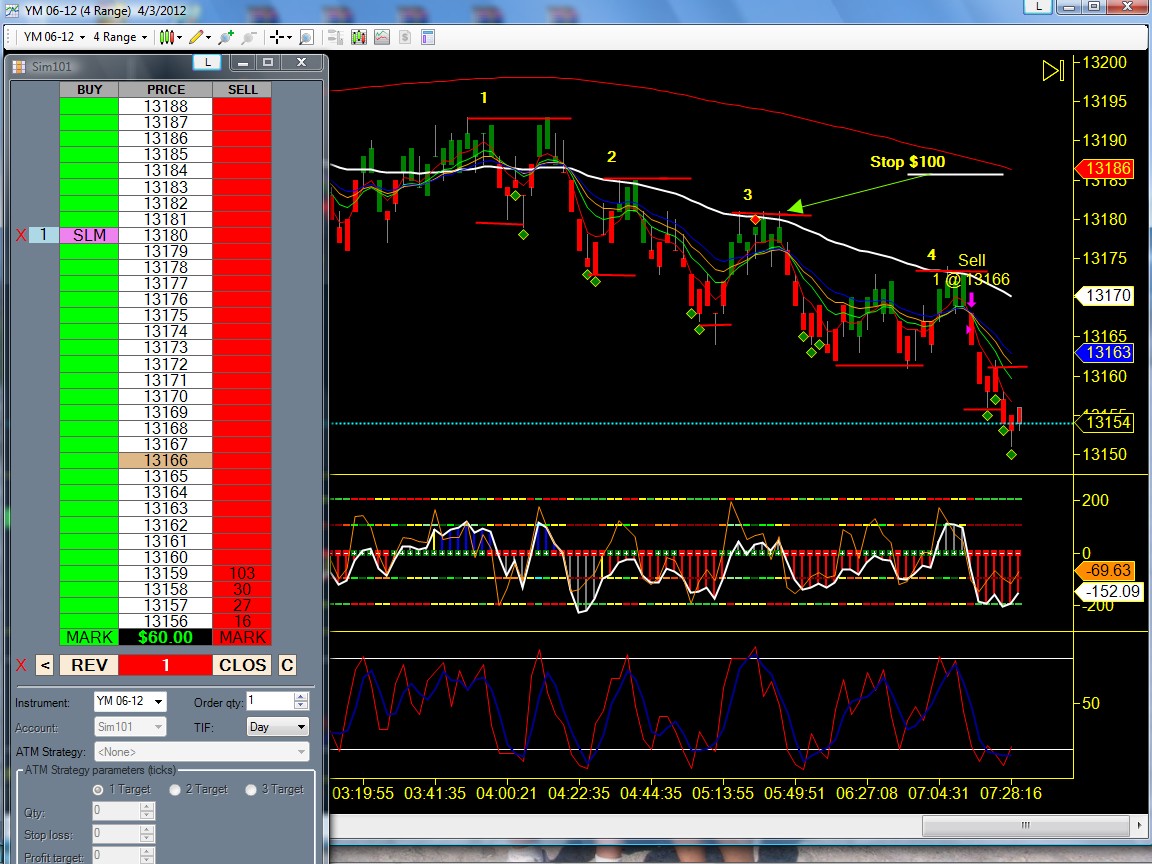This screenshot has height=864, width=1152.
Task: Click the red MARK sell button
Action: (242, 637)
